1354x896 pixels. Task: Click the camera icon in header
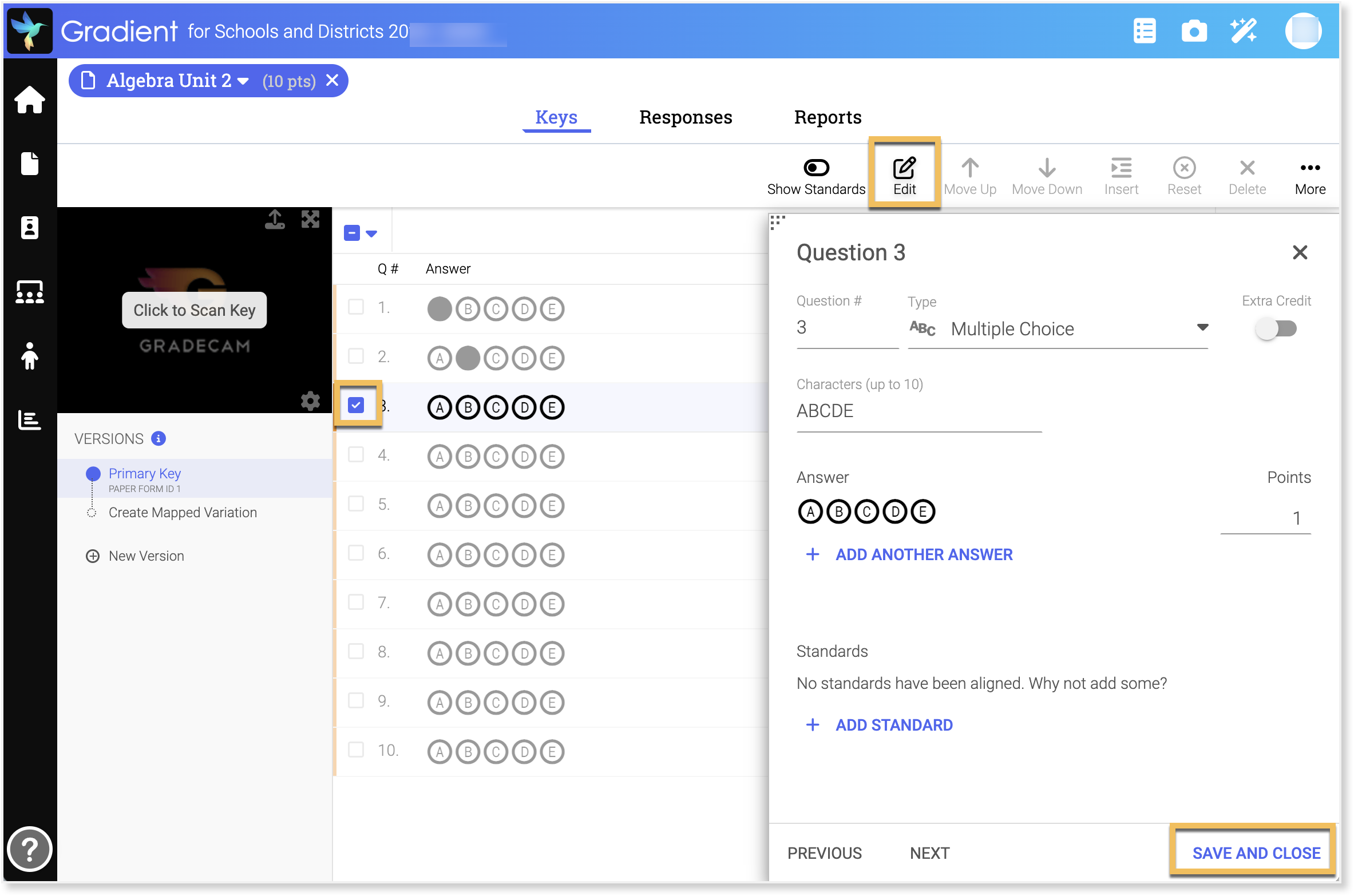(x=1194, y=31)
